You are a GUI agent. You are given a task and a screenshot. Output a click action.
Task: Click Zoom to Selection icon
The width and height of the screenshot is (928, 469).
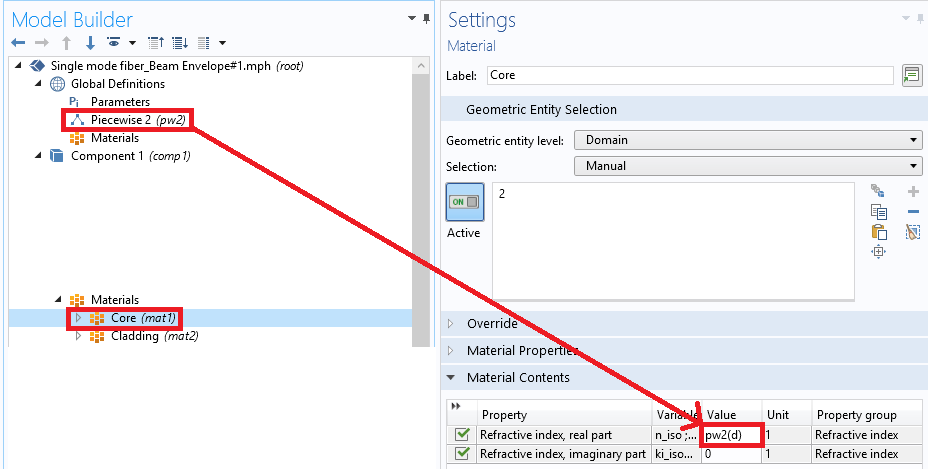pyautogui.click(x=879, y=252)
